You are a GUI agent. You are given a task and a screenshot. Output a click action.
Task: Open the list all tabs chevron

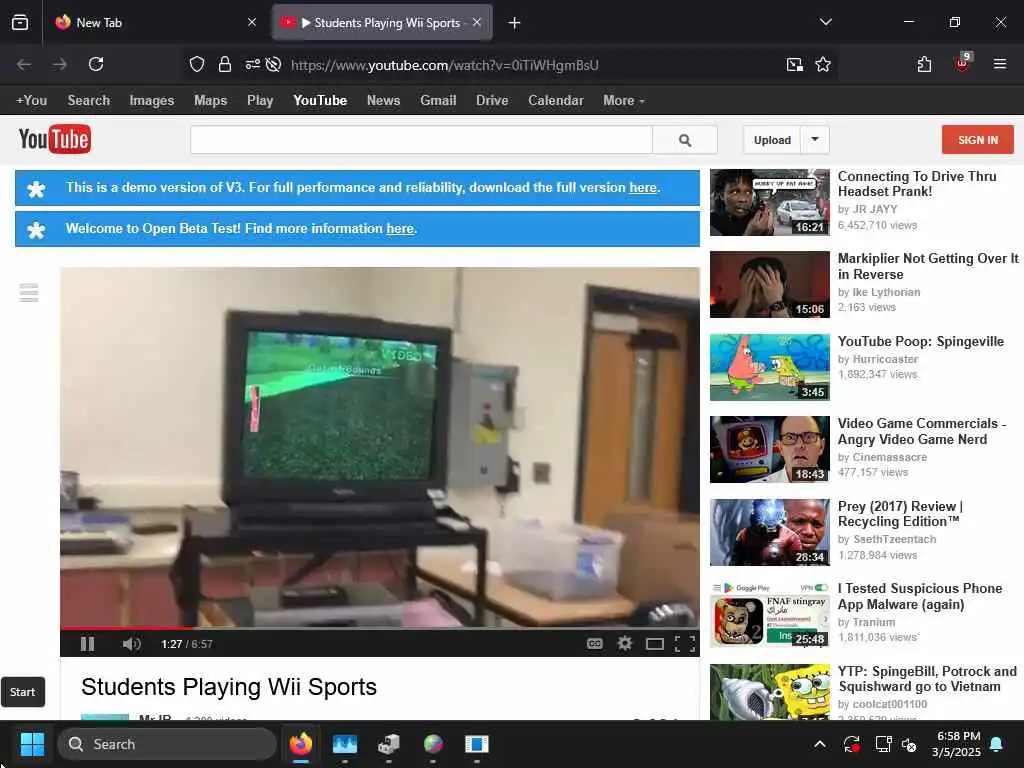(x=825, y=22)
